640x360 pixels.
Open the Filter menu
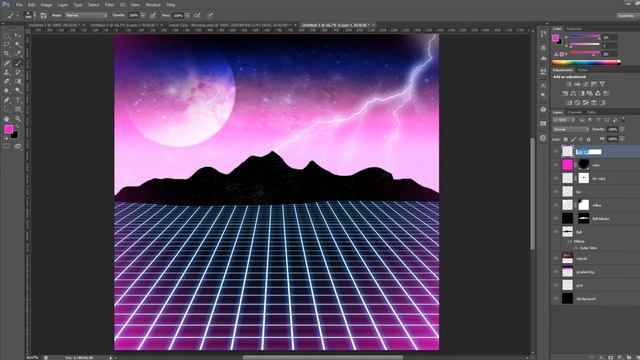pyautogui.click(x=109, y=5)
